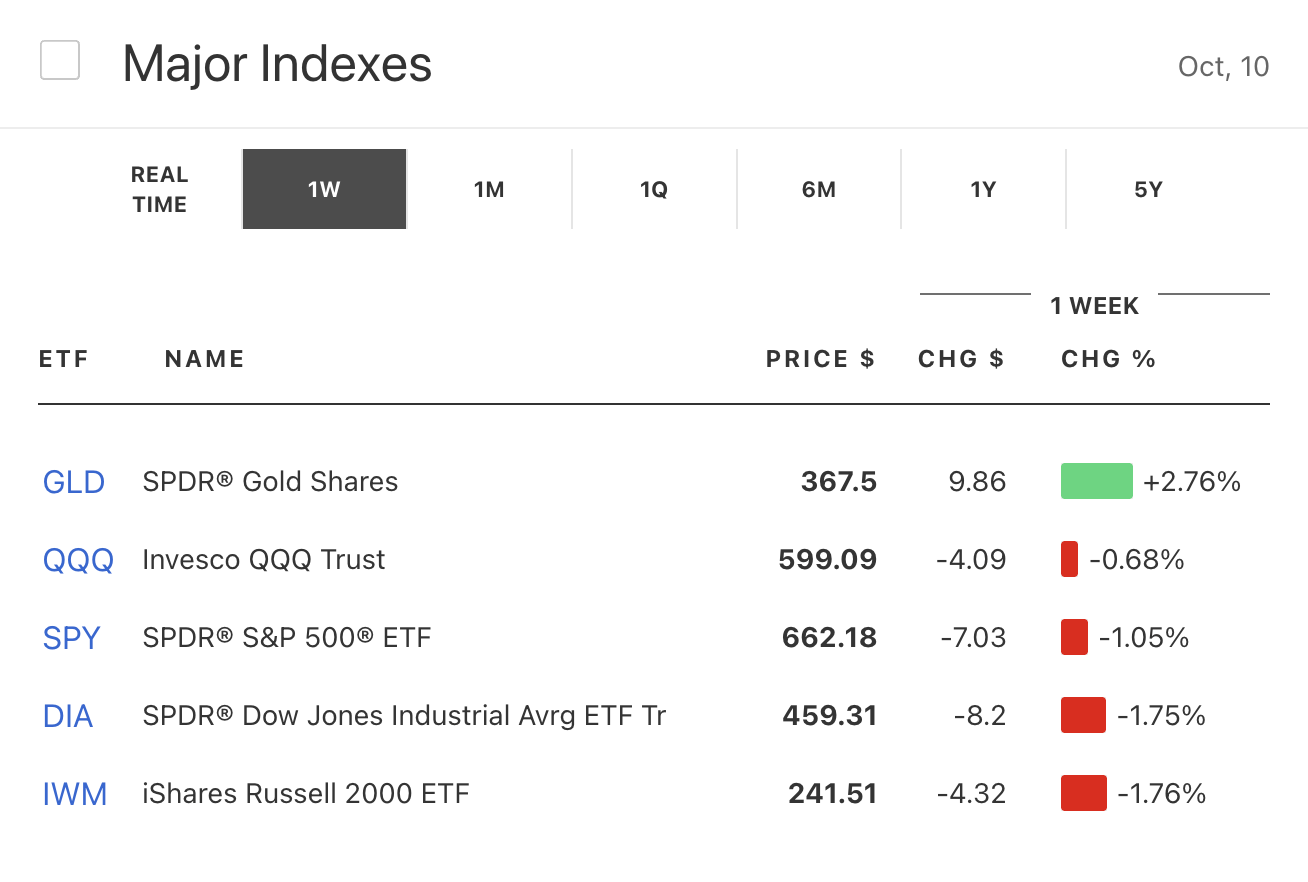
Task: Sort by the CHG % column header
Action: [x=1108, y=359]
